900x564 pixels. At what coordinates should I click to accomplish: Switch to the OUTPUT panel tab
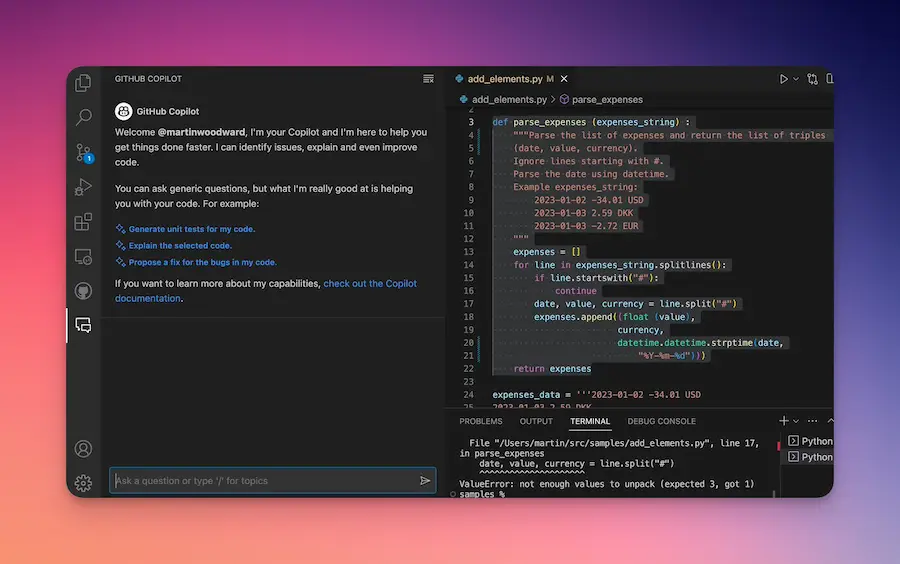click(x=536, y=421)
